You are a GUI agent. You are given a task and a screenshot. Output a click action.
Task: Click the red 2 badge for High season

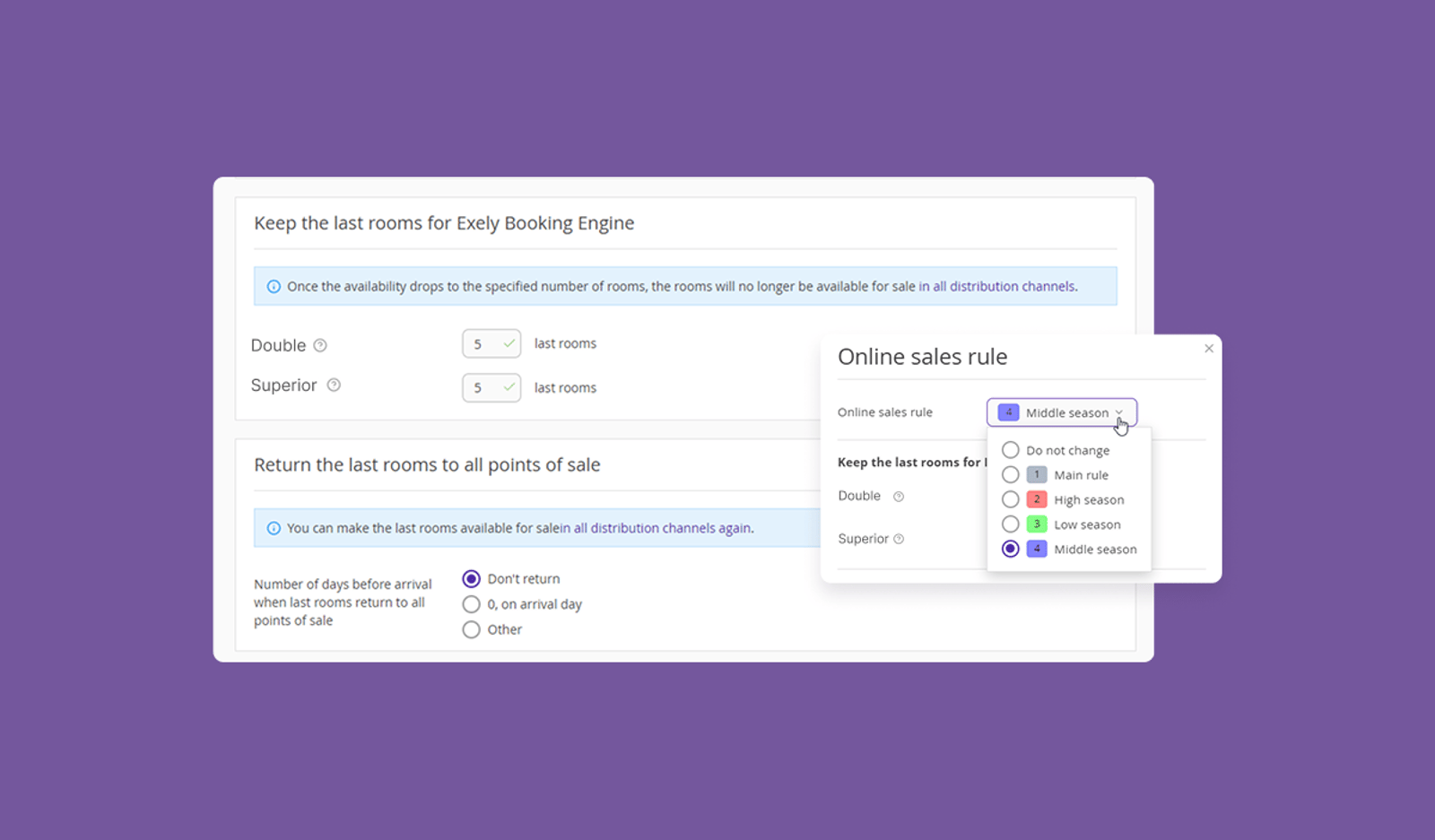coord(1037,499)
